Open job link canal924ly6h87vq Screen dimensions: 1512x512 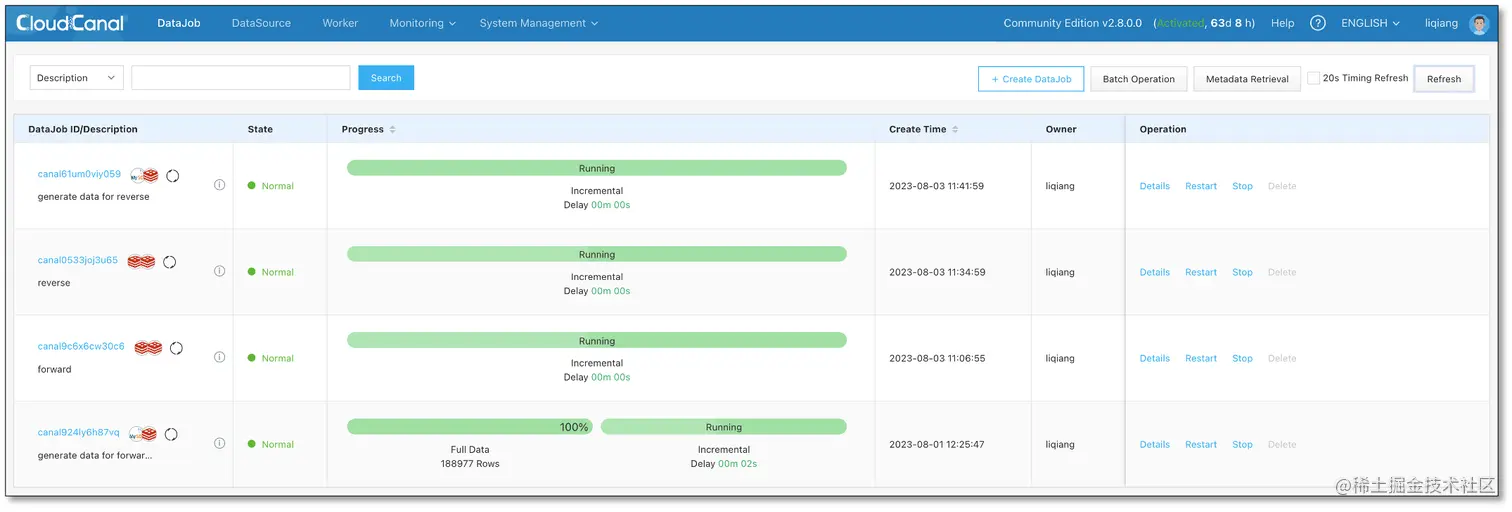[78, 432]
